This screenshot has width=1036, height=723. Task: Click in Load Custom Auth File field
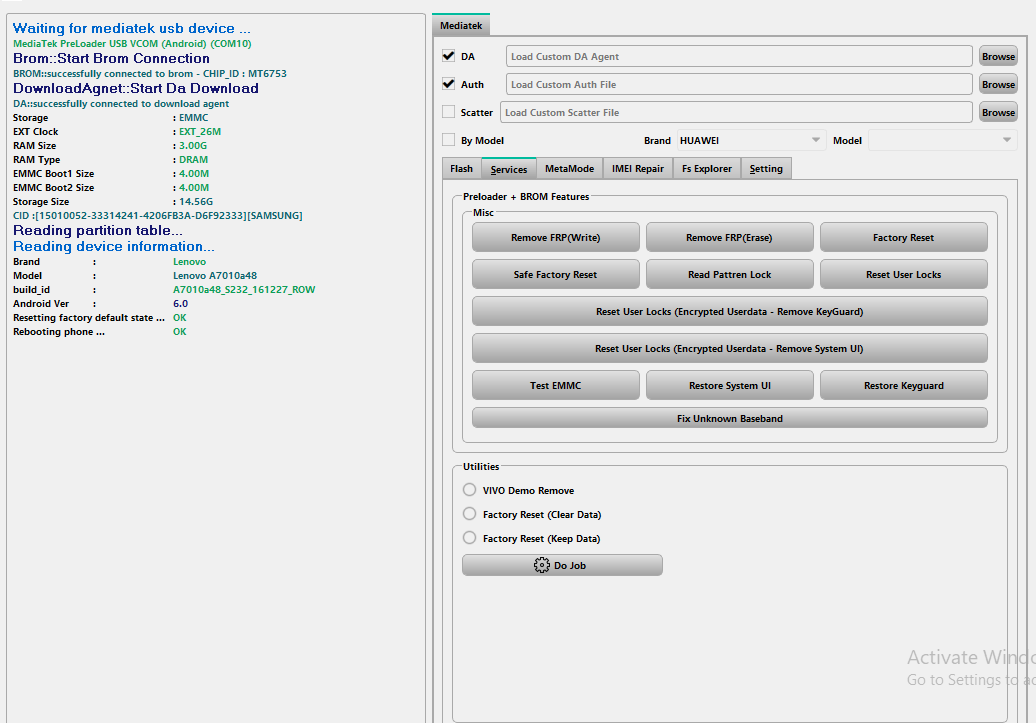click(739, 84)
